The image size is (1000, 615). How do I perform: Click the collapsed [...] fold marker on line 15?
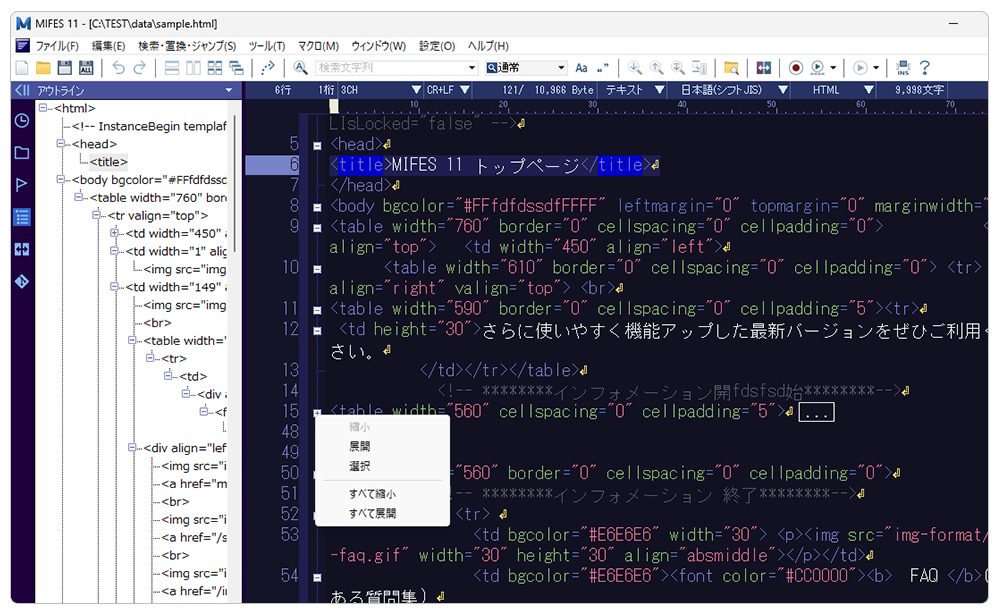point(816,412)
